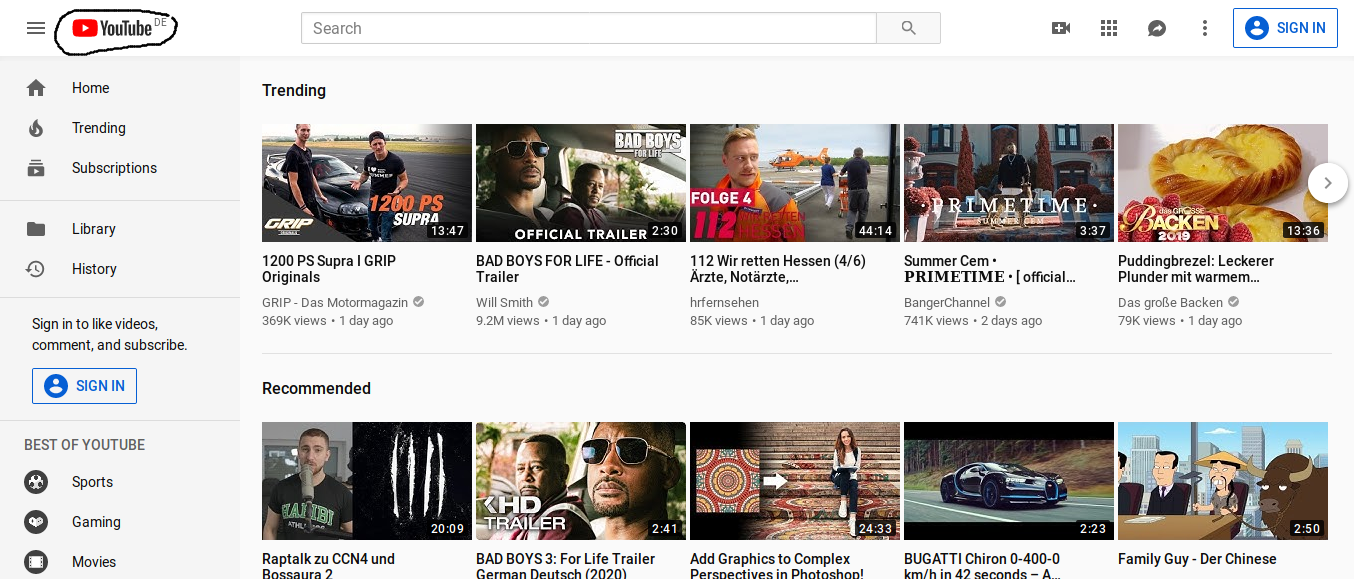This screenshot has height=579, width=1354.
Task: Click the Library folder icon
Action: [36, 229]
